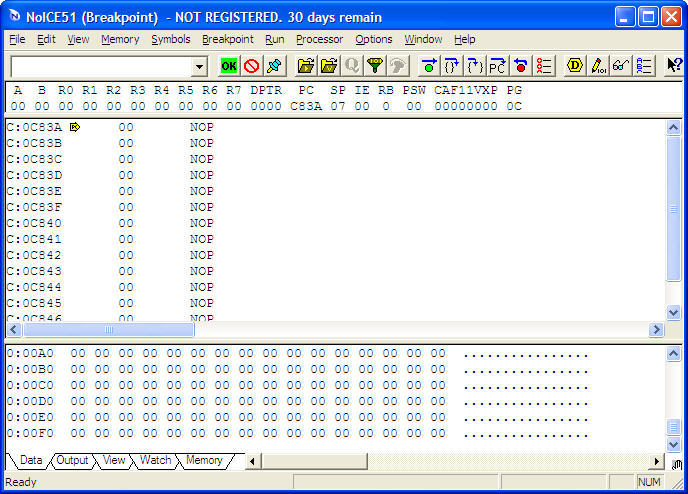The width and height of the screenshot is (688, 494).
Task: Click the green funnel filter icon
Action: point(375,66)
